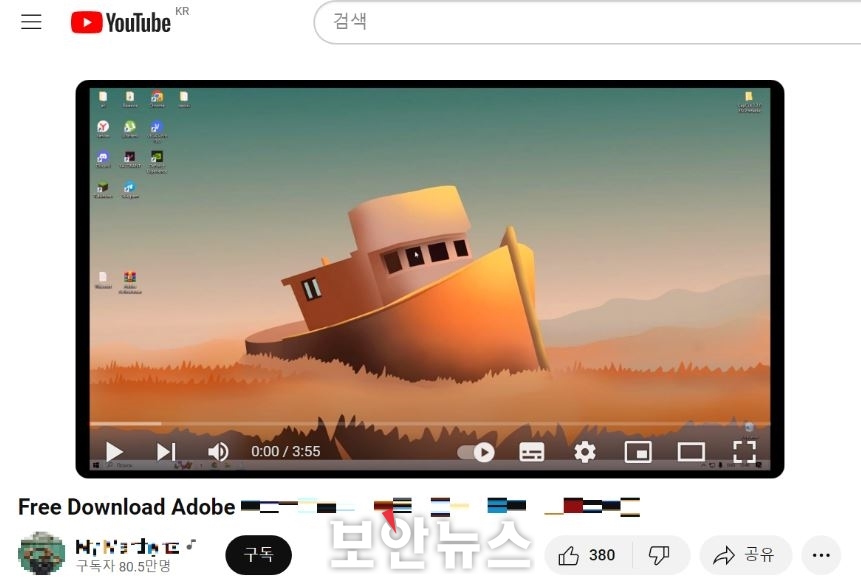Mute the video using the speaker icon
This screenshot has height=584, width=861.
click(x=218, y=452)
